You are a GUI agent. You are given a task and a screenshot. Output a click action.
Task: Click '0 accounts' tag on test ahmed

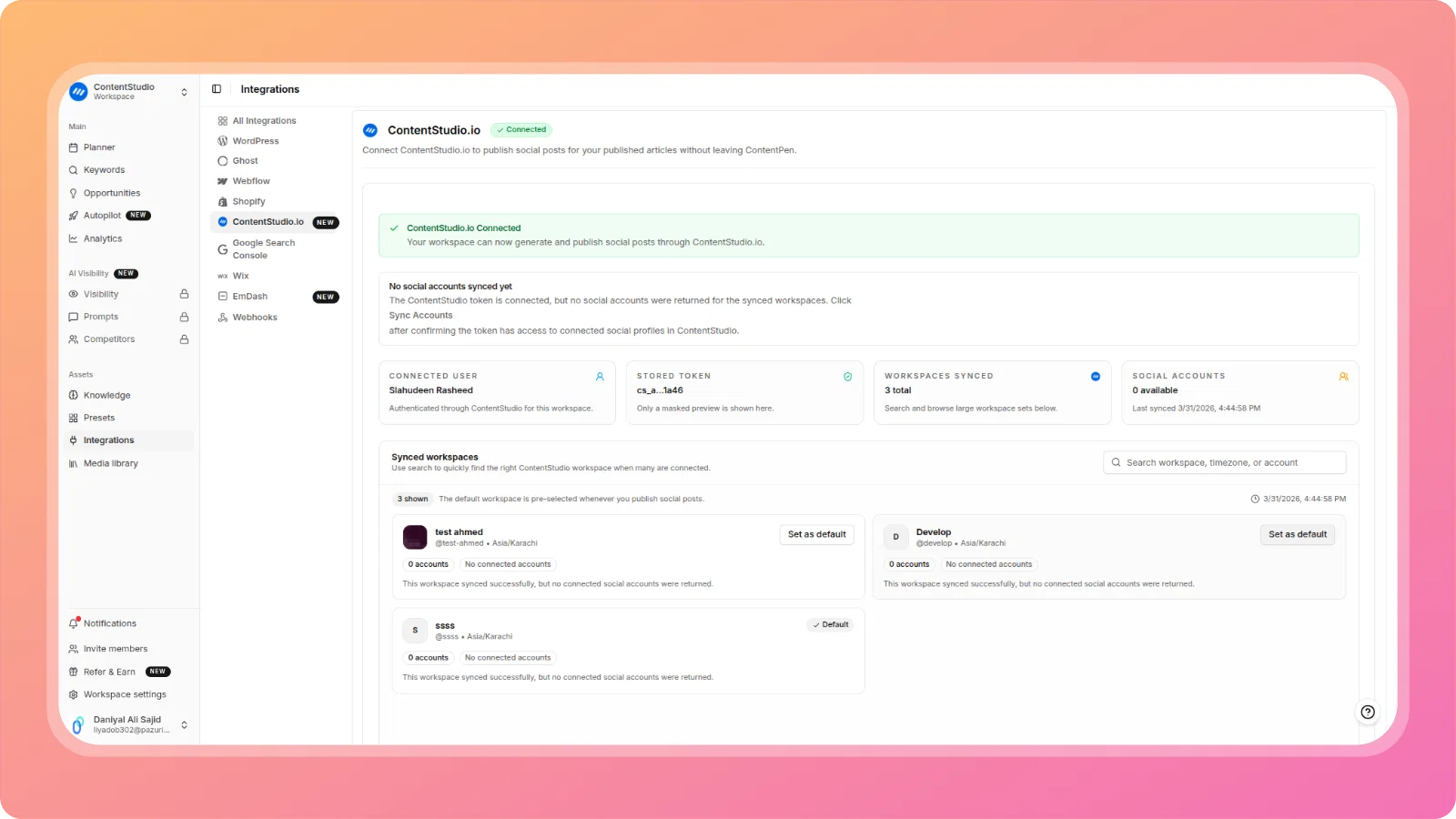point(428,564)
